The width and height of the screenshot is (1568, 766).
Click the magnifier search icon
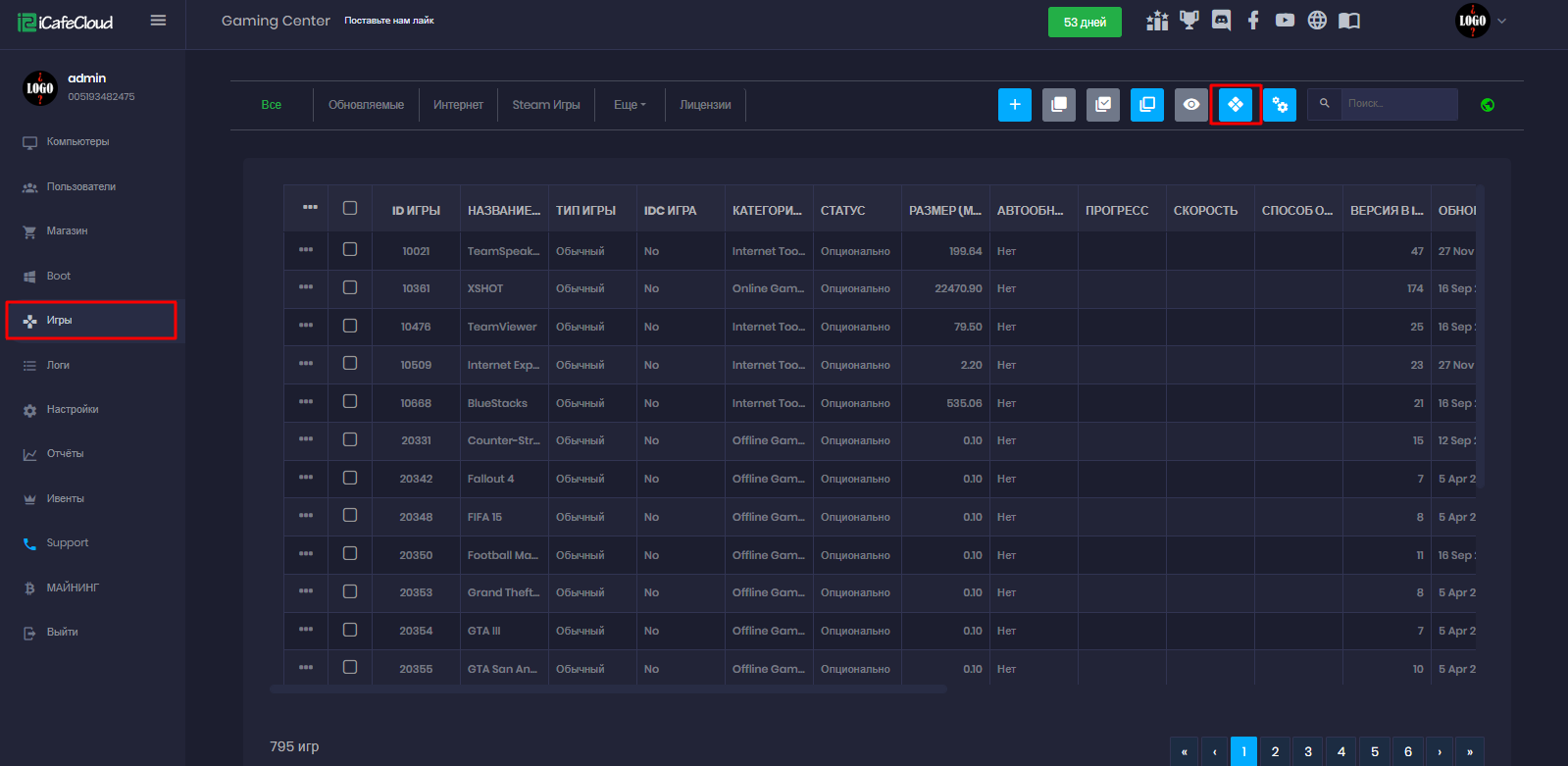coord(1324,104)
